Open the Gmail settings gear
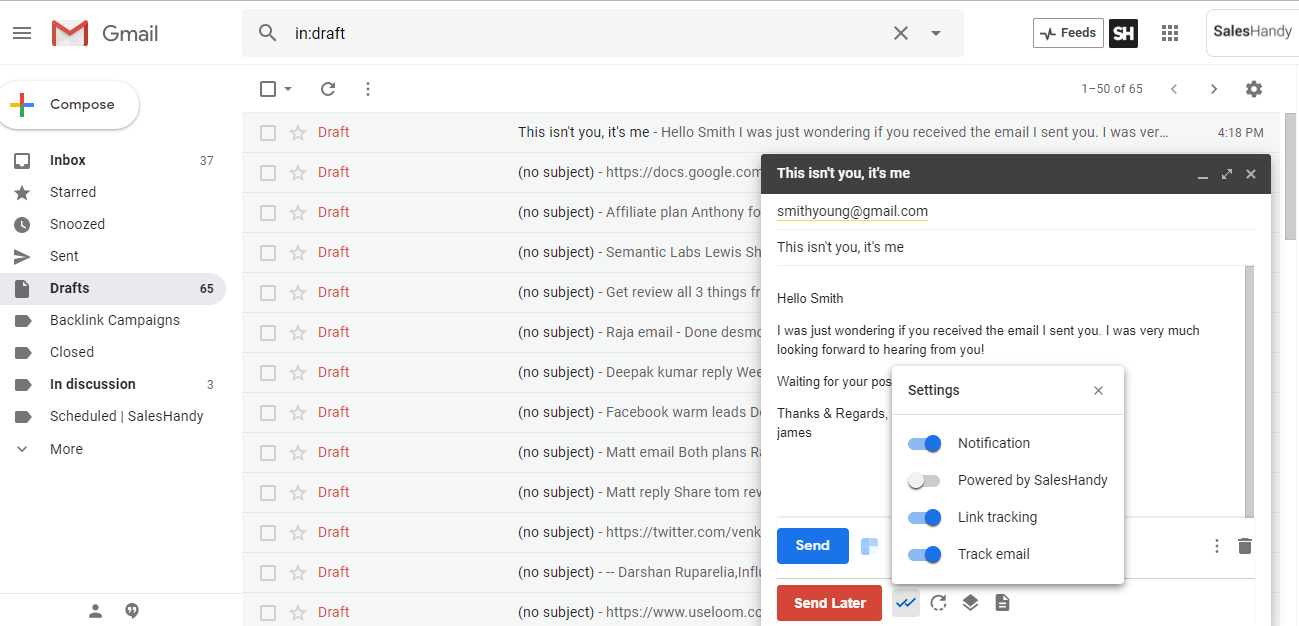 pos(1254,89)
